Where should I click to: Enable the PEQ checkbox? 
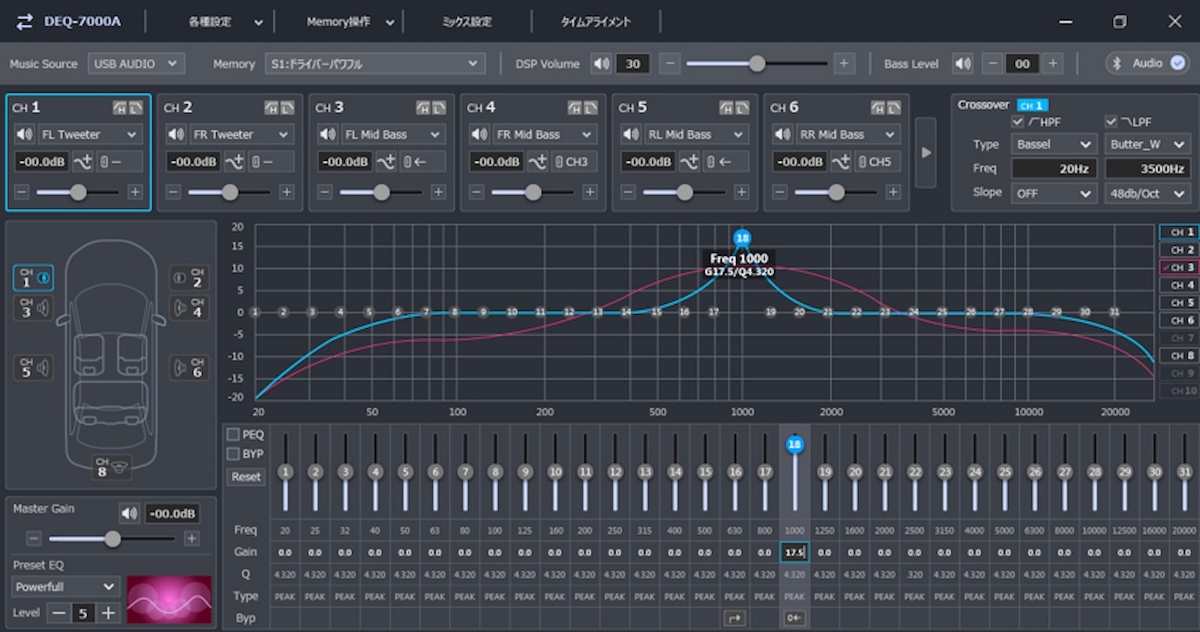233,435
